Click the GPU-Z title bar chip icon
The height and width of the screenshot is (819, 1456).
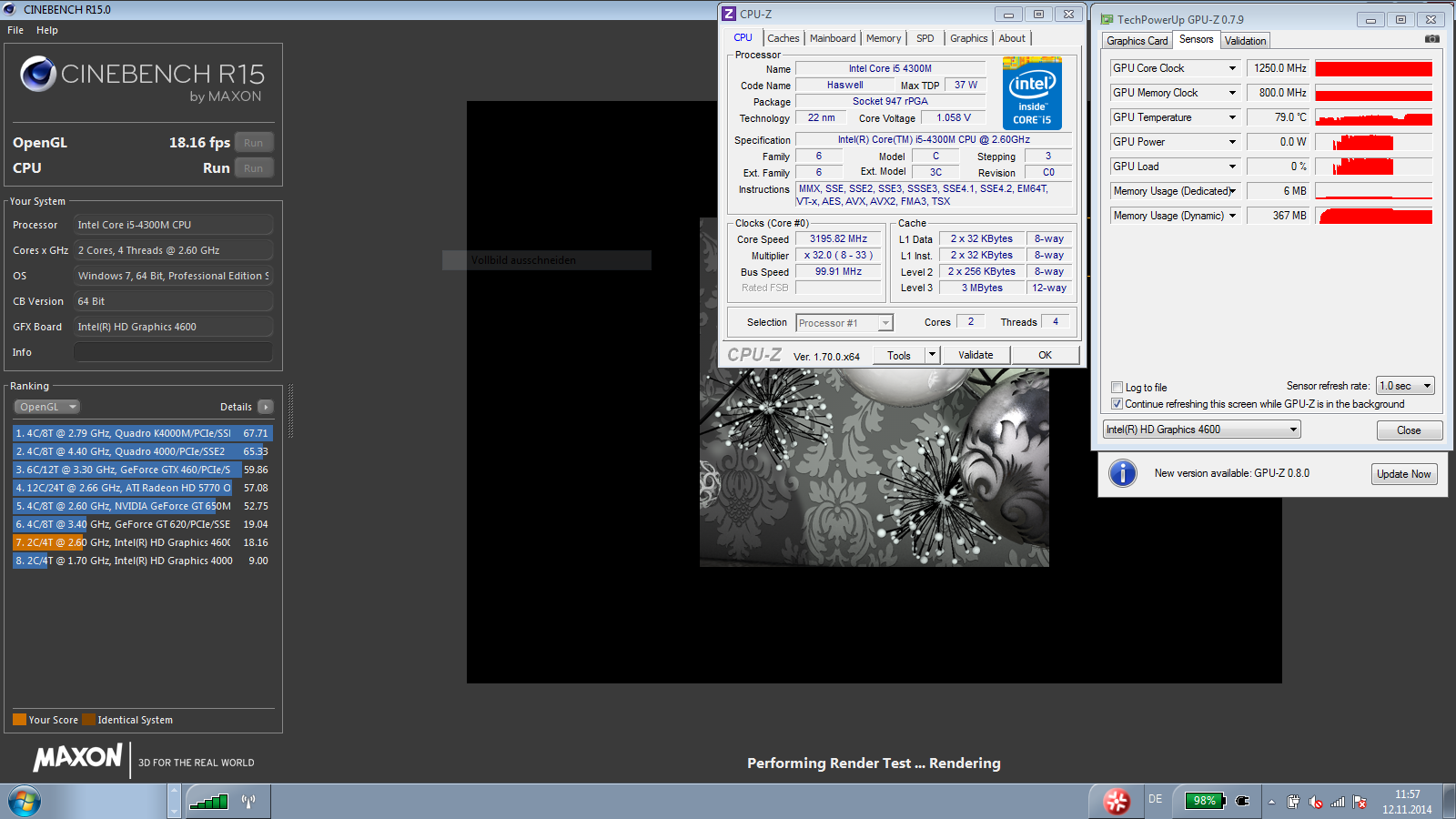click(x=1107, y=19)
